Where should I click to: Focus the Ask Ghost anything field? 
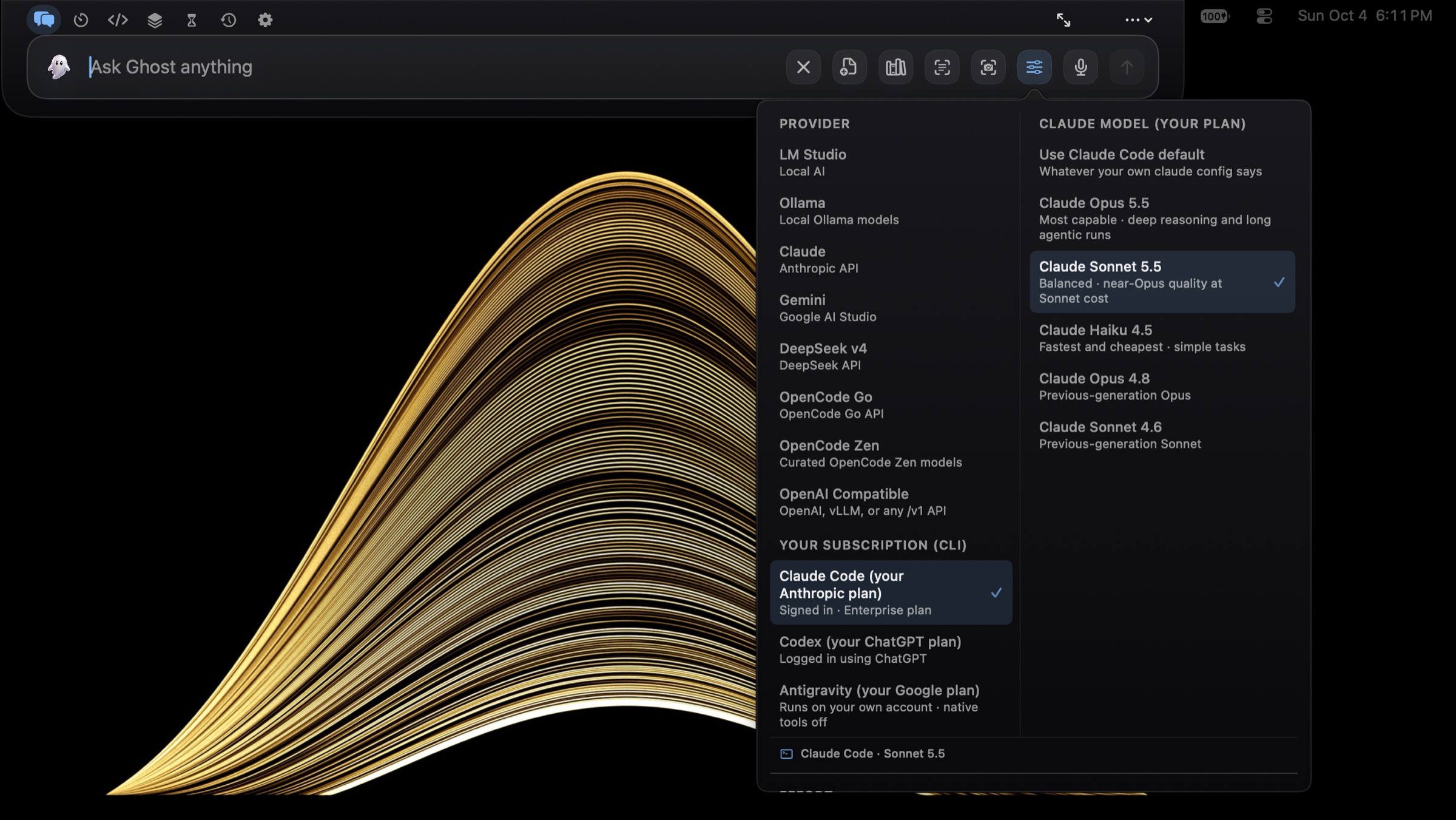(x=431, y=67)
